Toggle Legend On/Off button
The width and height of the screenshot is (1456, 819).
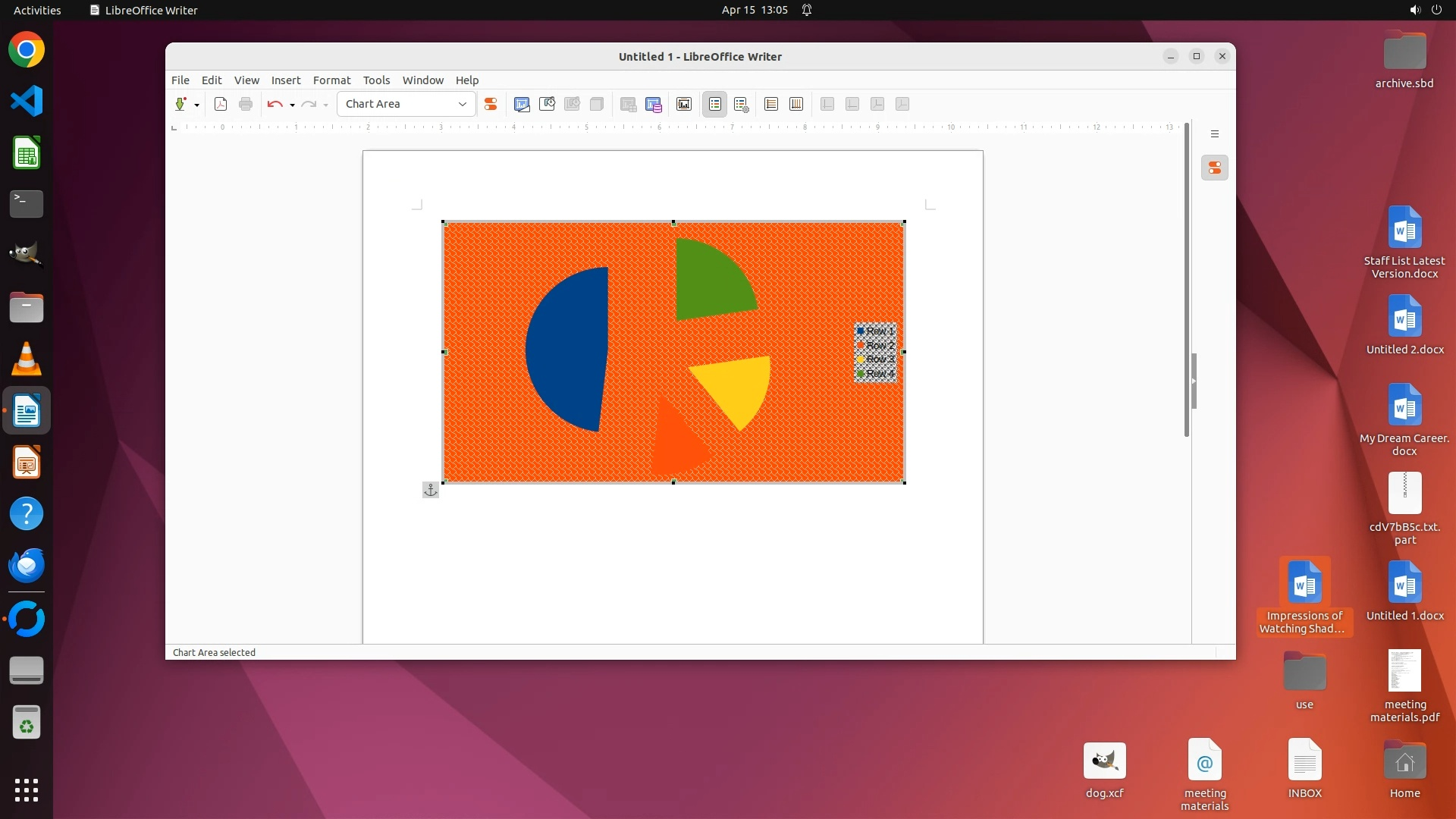(x=714, y=105)
